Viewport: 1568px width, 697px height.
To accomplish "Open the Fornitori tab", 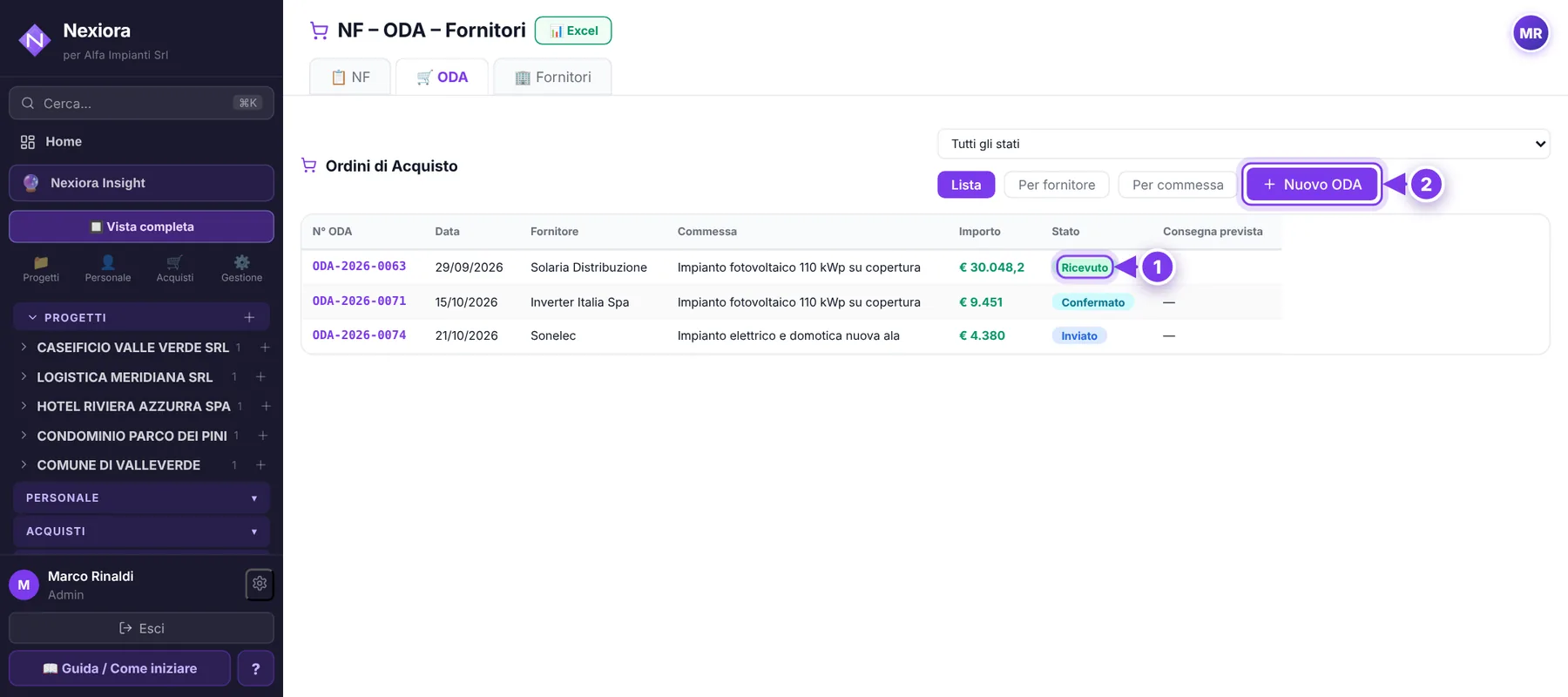I will (552, 77).
